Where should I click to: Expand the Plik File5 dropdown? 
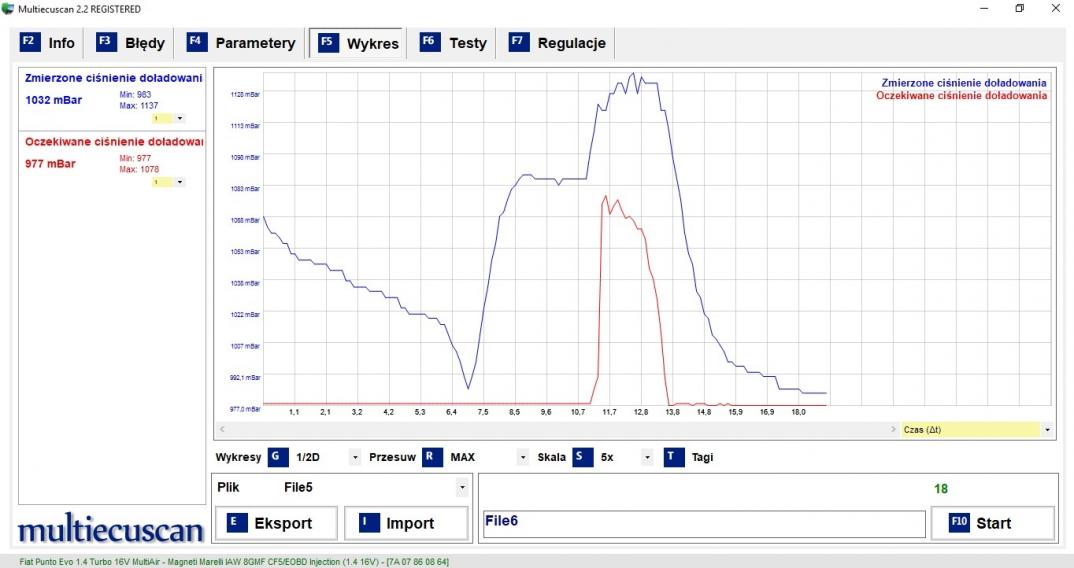coord(462,487)
